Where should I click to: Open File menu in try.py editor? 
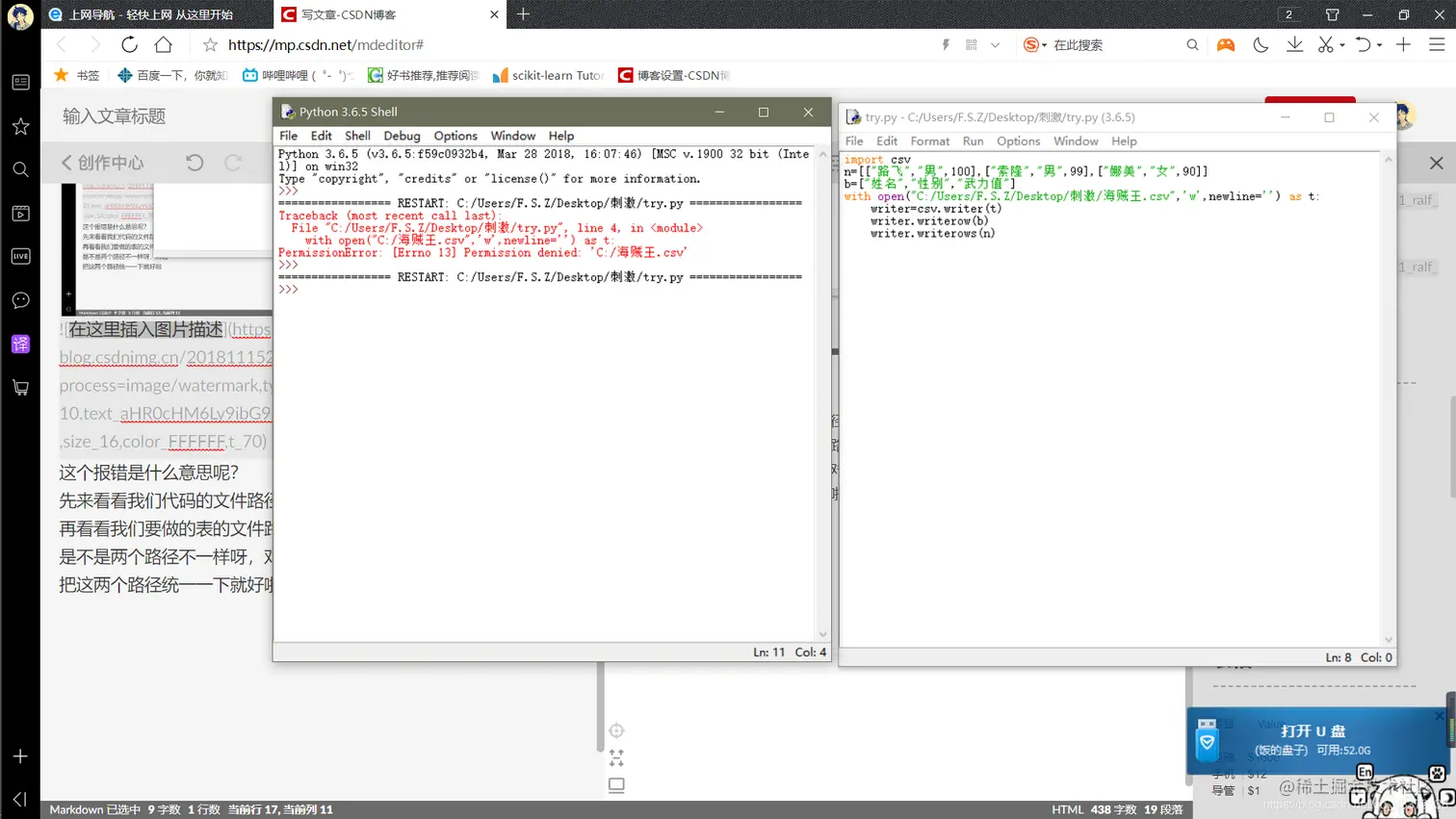click(x=854, y=141)
